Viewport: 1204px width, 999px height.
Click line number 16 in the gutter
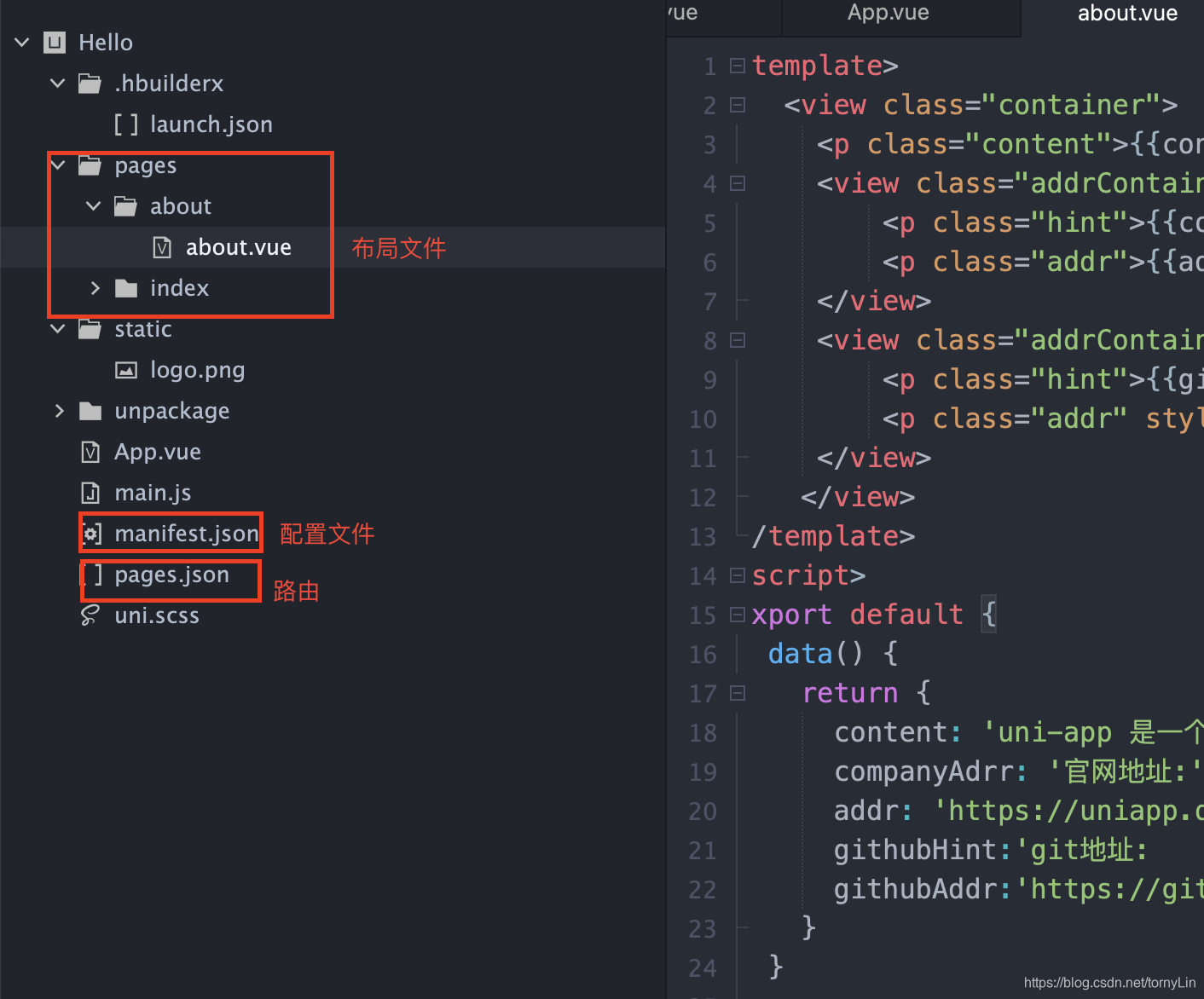[x=703, y=655]
